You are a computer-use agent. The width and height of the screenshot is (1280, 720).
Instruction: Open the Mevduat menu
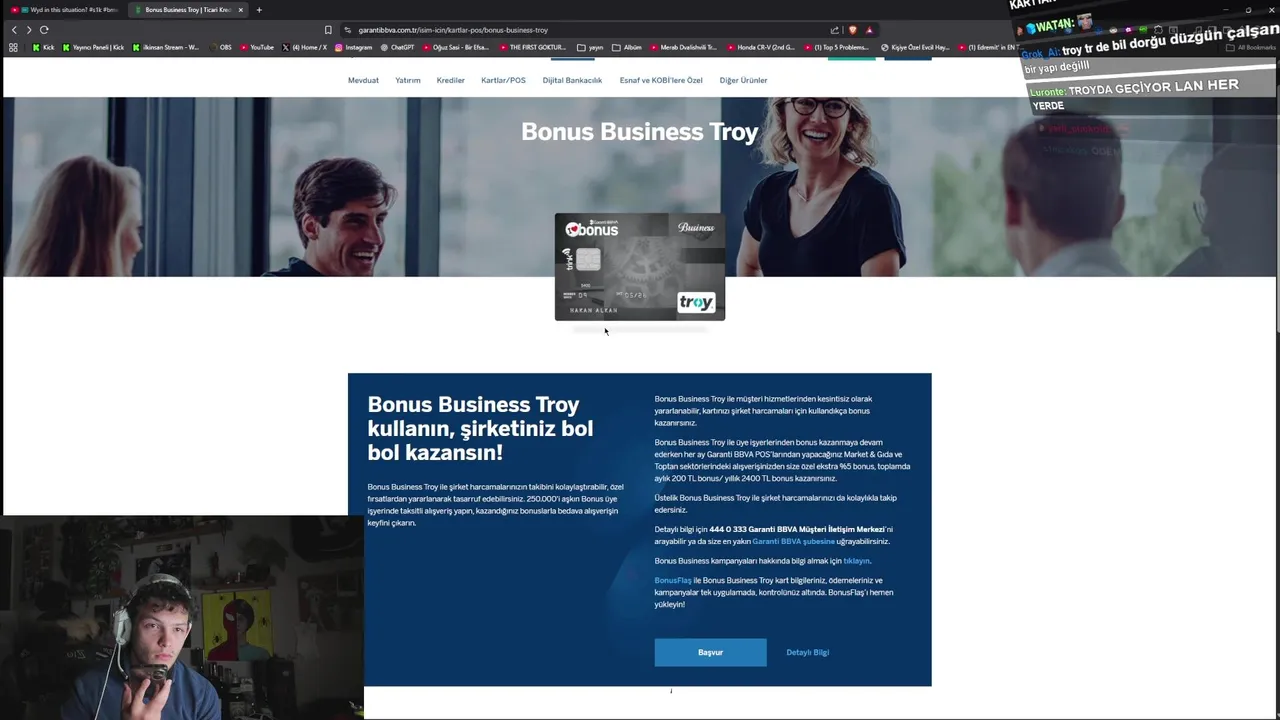point(363,80)
